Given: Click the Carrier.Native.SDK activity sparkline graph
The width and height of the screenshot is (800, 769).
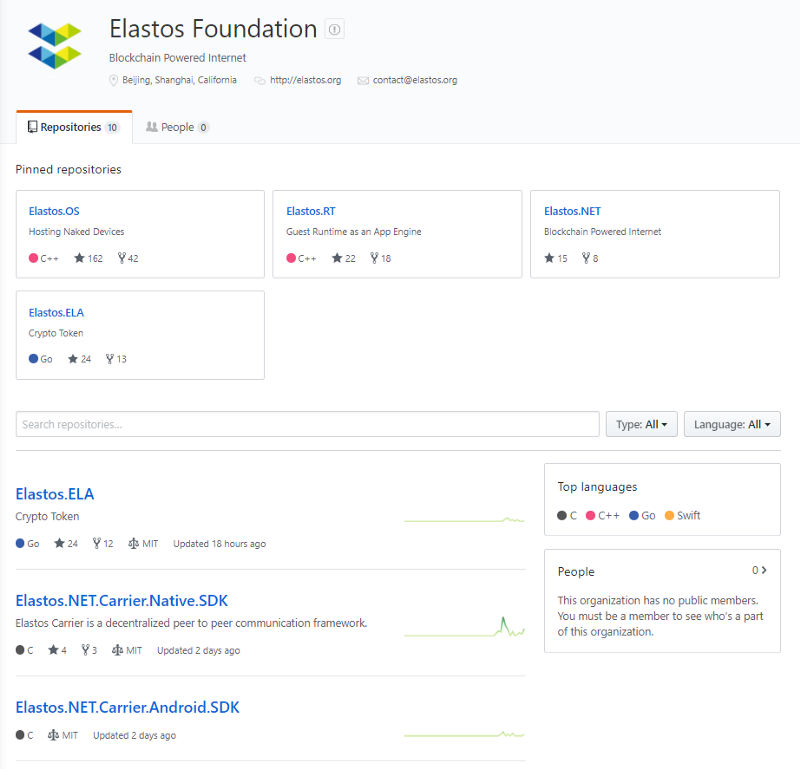Looking at the screenshot, I should (464, 627).
